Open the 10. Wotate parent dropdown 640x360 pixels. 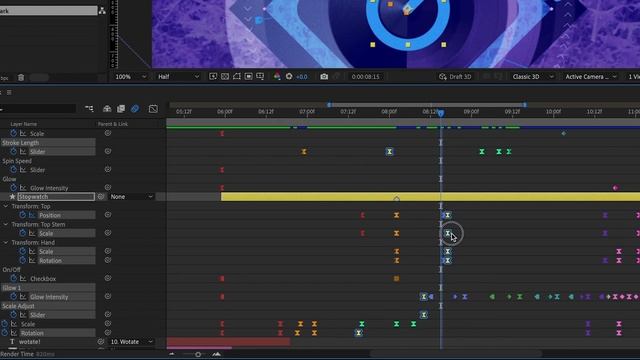pyautogui.click(x=131, y=342)
